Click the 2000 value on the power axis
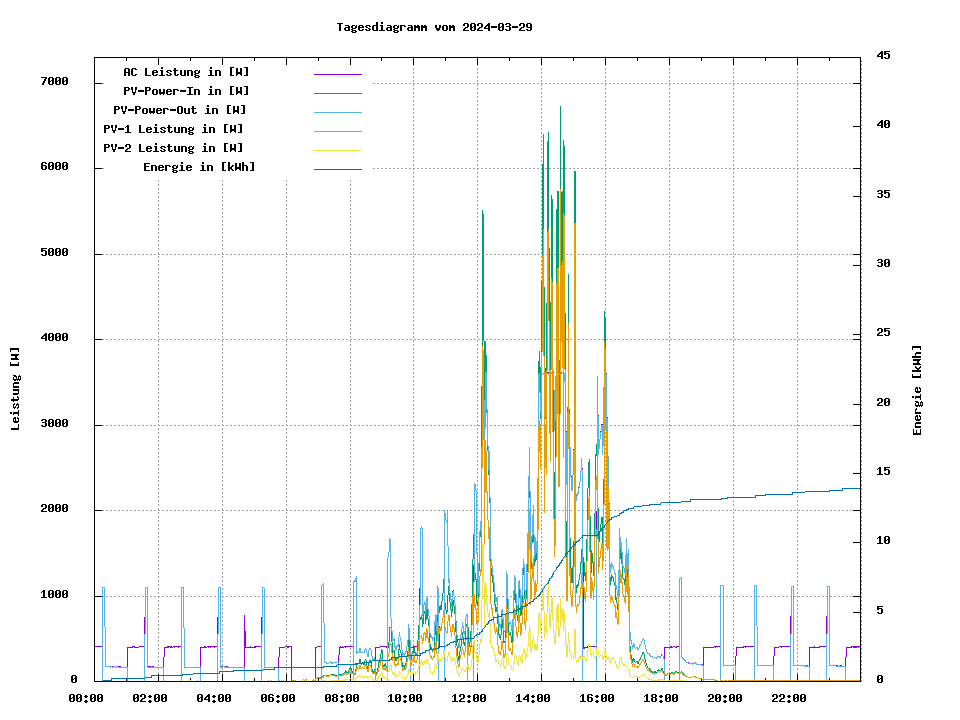Image resolution: width=960 pixels, height=720 pixels. (x=54, y=510)
